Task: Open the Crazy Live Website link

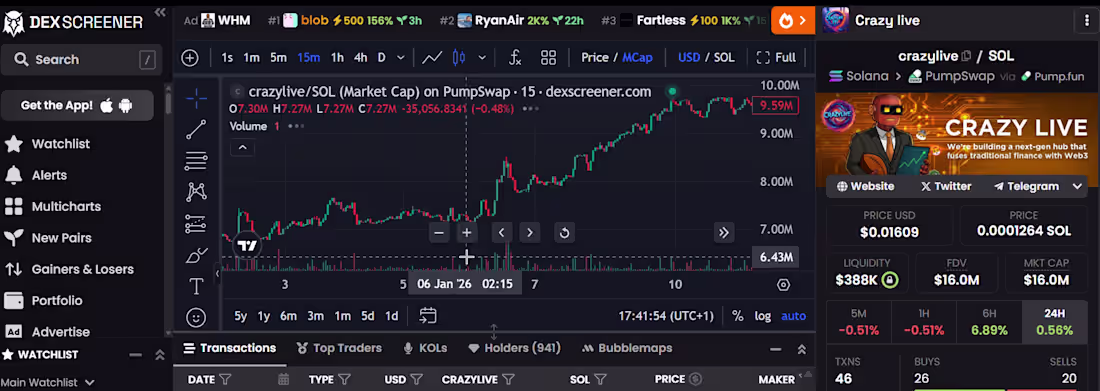Action: pyautogui.click(x=865, y=187)
